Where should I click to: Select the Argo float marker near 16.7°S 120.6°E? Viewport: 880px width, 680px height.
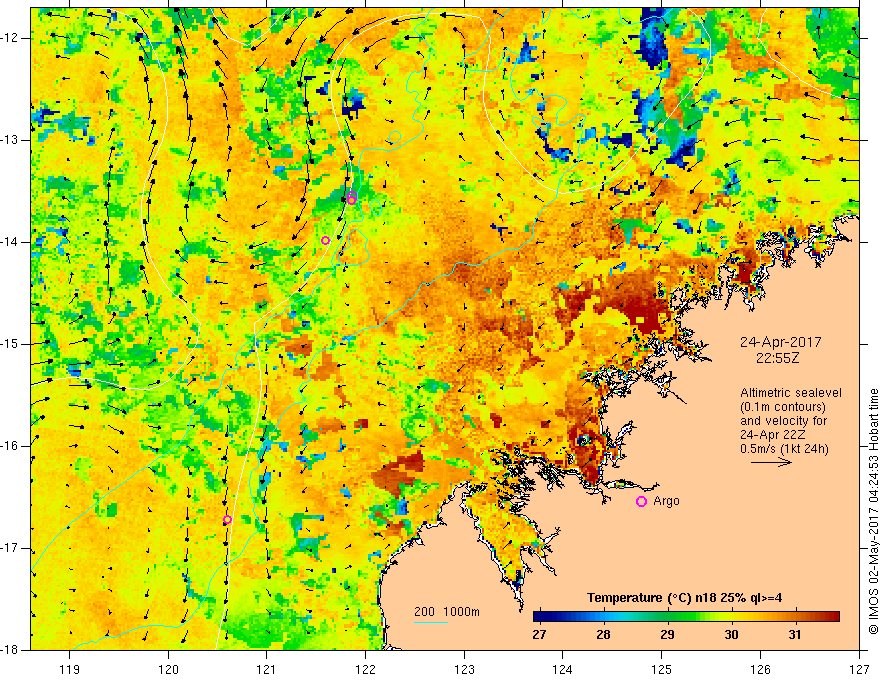[227, 520]
